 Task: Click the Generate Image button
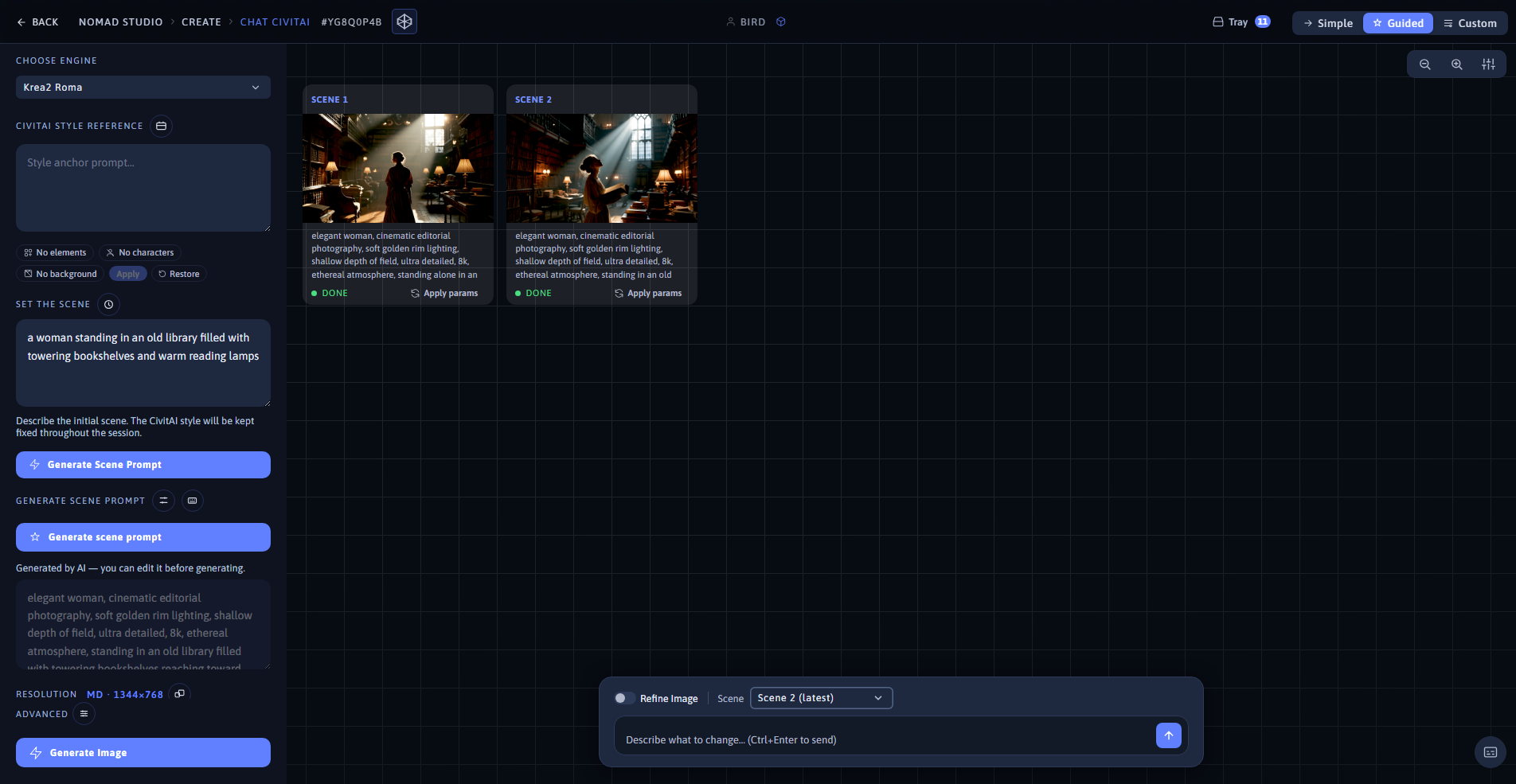coord(143,753)
